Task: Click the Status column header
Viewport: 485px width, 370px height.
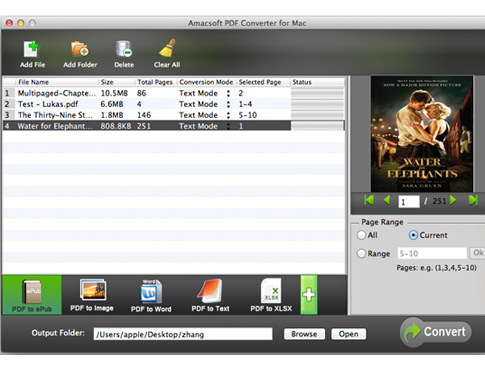Action: point(317,82)
